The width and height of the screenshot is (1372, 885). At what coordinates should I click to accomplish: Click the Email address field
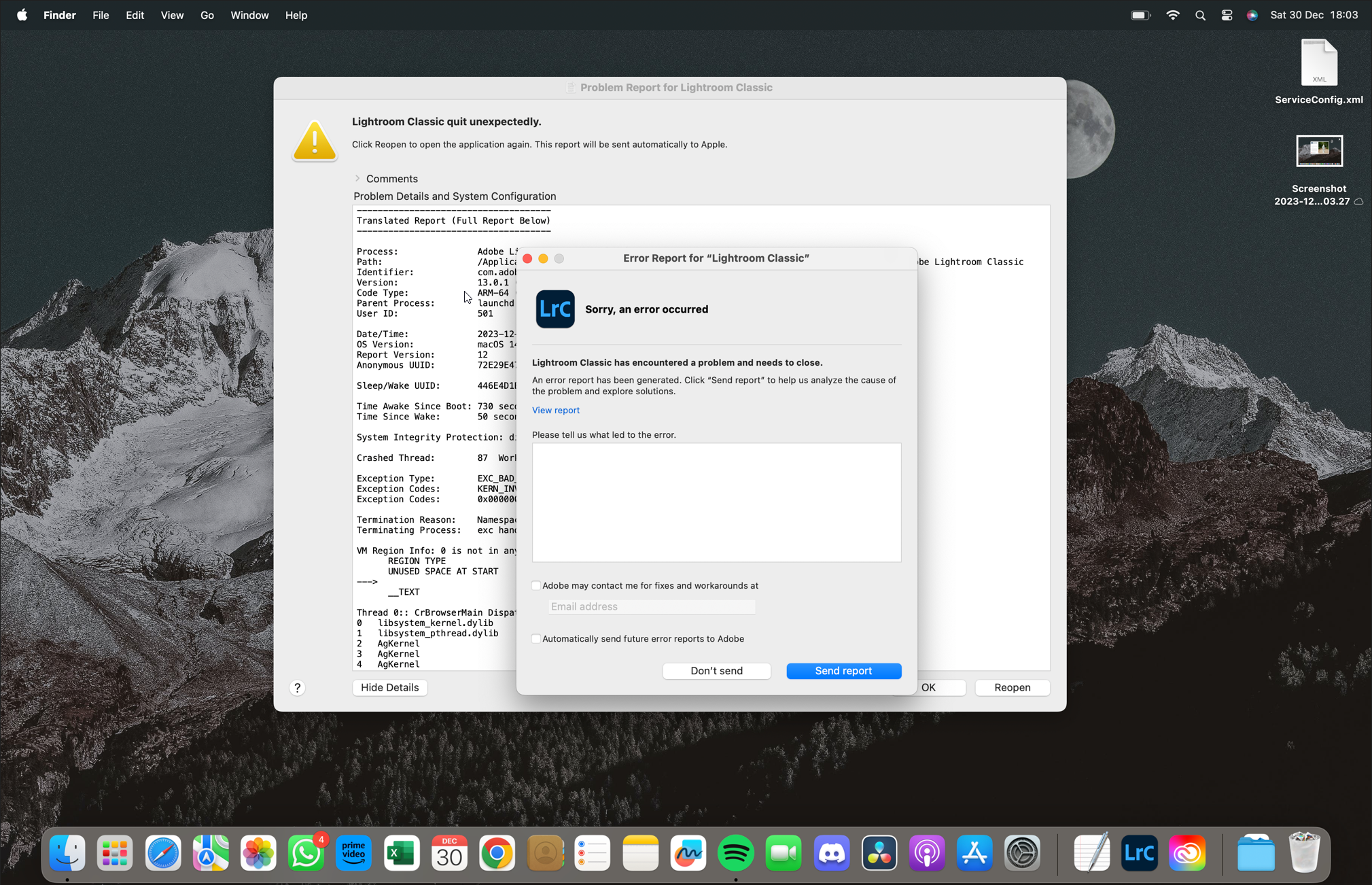[651, 606]
